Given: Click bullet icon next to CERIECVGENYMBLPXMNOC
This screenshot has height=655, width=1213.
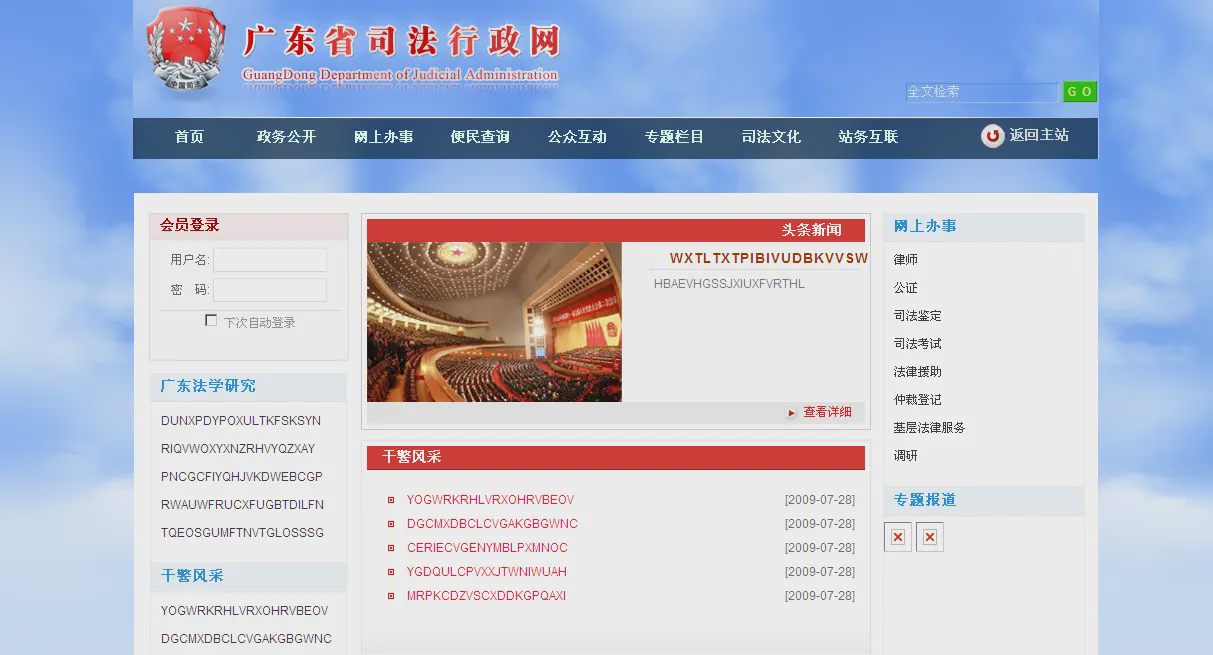Looking at the screenshot, I should click(x=391, y=548).
